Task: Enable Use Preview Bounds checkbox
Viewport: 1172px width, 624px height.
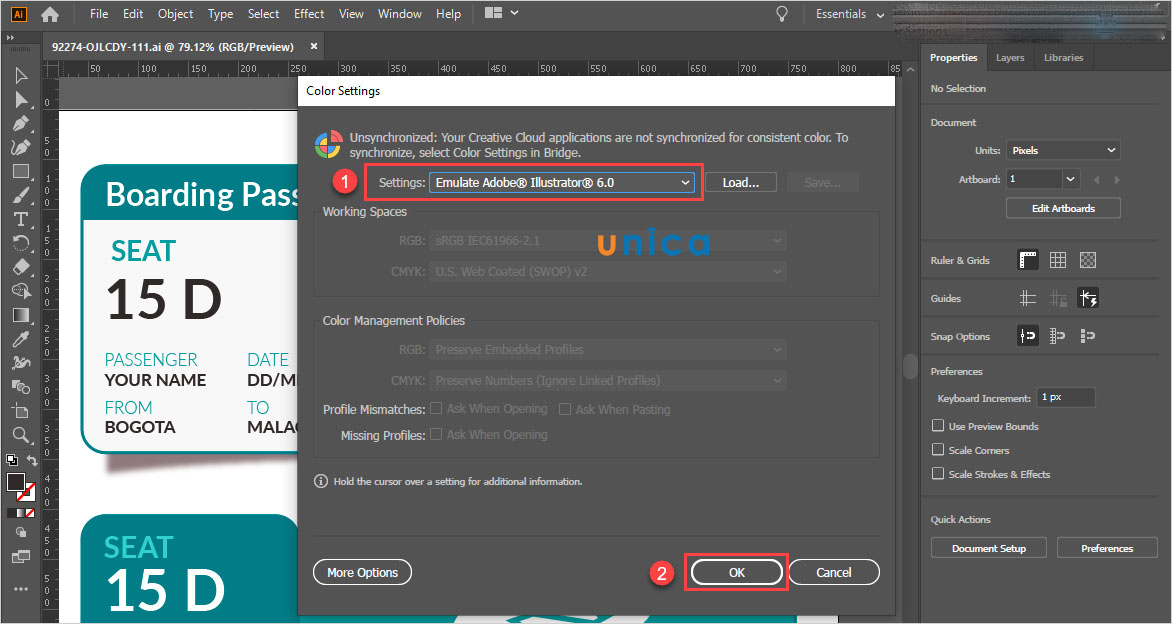Action: click(x=938, y=426)
